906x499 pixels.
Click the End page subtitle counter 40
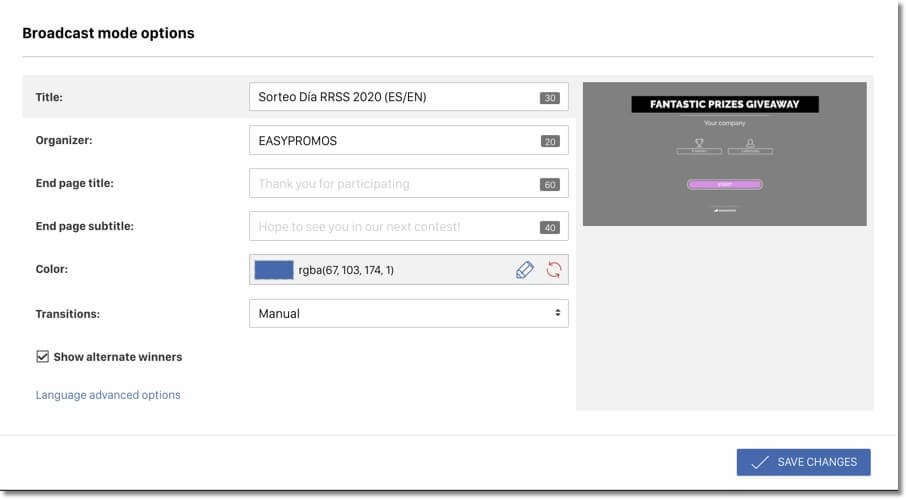[549, 228]
